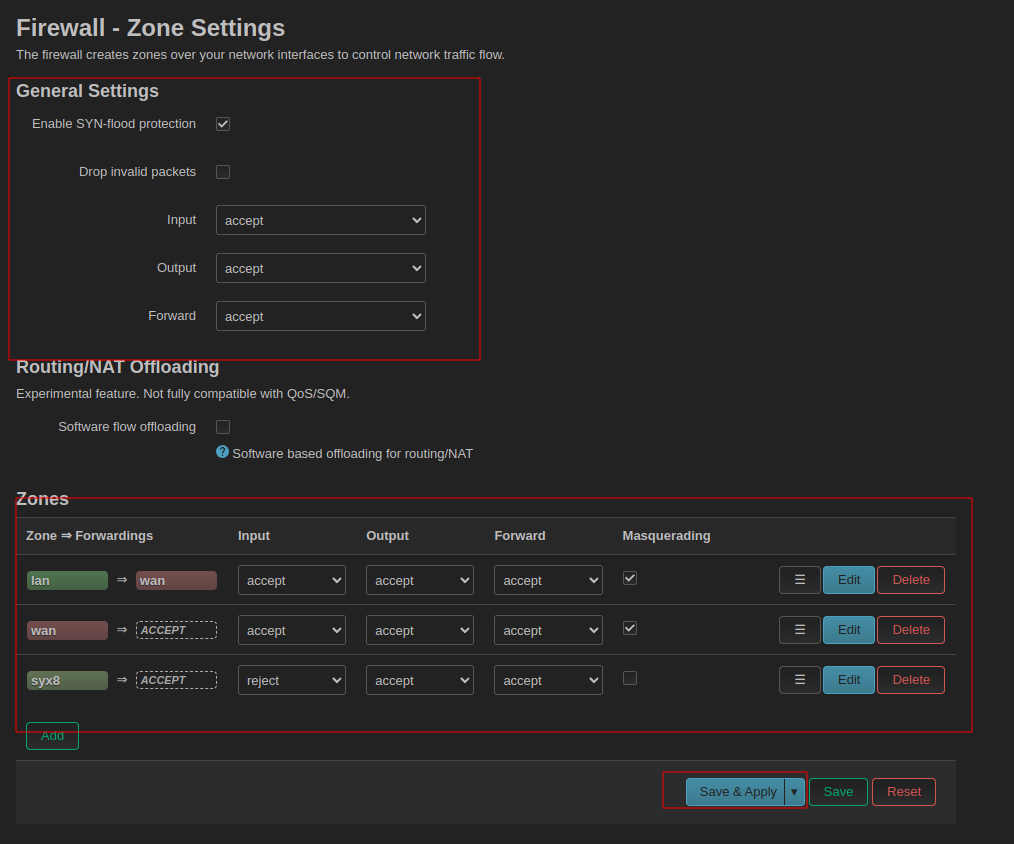
Task: Open the general Forward policy dropdown
Action: point(321,316)
